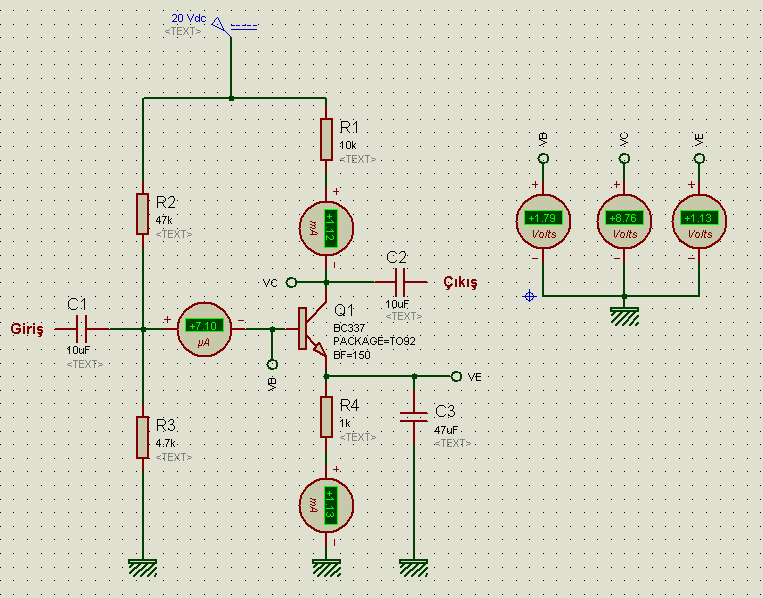The height and width of the screenshot is (598, 763).
Task: Select the C3 47uF bypass capacitor
Action: point(412,415)
